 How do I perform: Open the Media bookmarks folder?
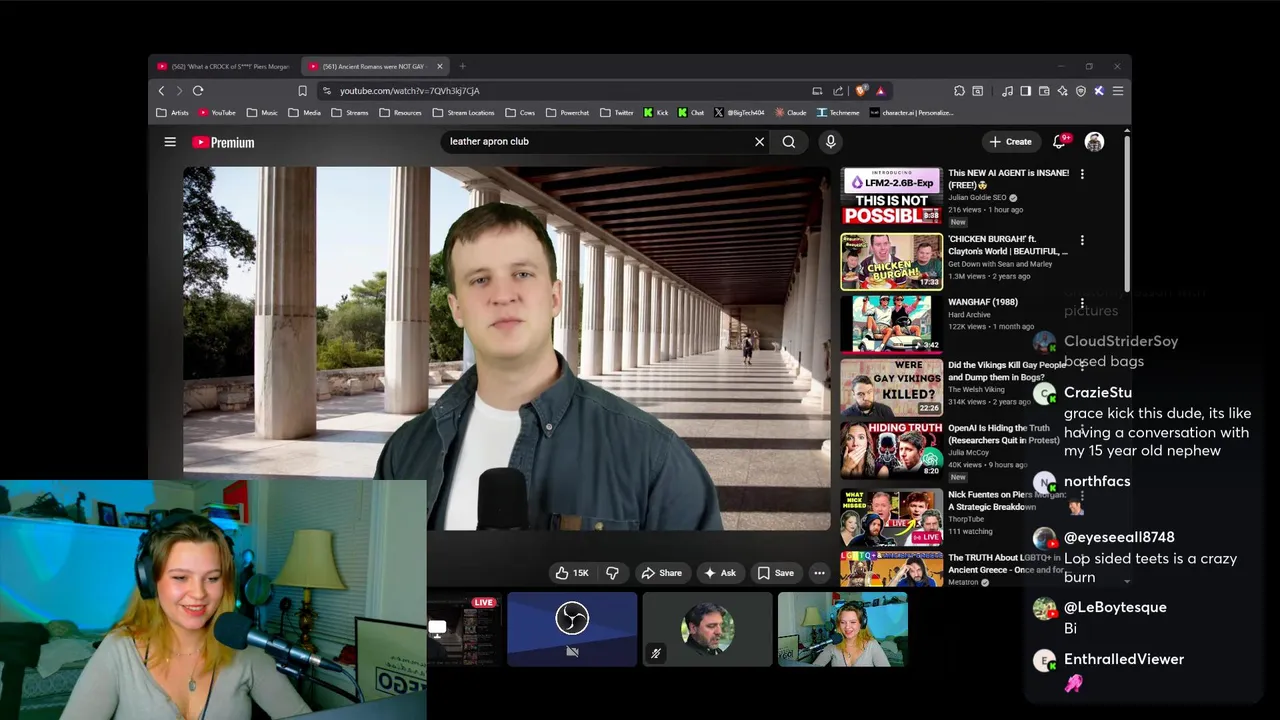tap(305, 113)
